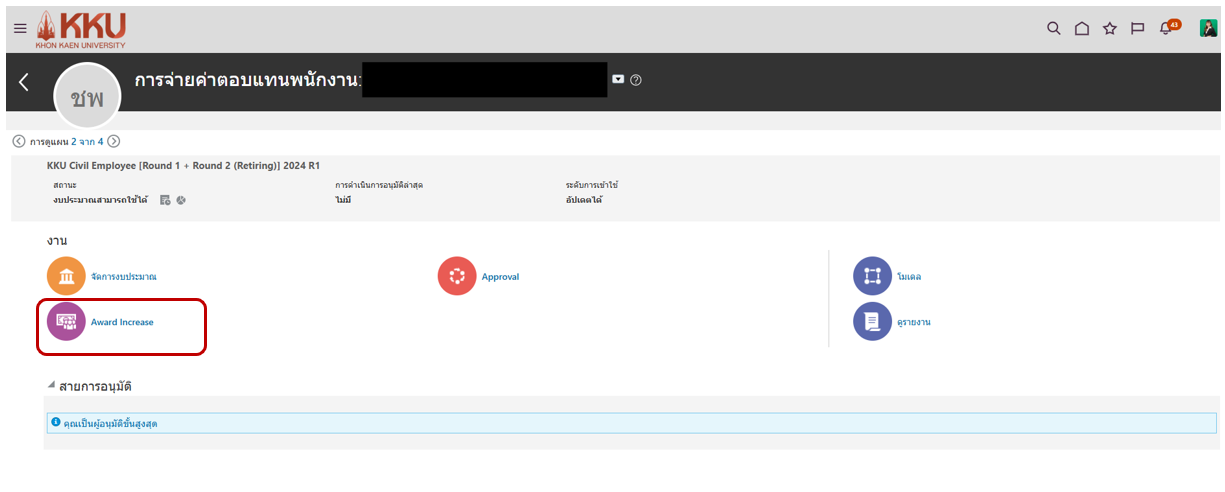The image size is (1225, 492).
Task: Open the Watchlist flag icon
Action: click(x=1137, y=28)
